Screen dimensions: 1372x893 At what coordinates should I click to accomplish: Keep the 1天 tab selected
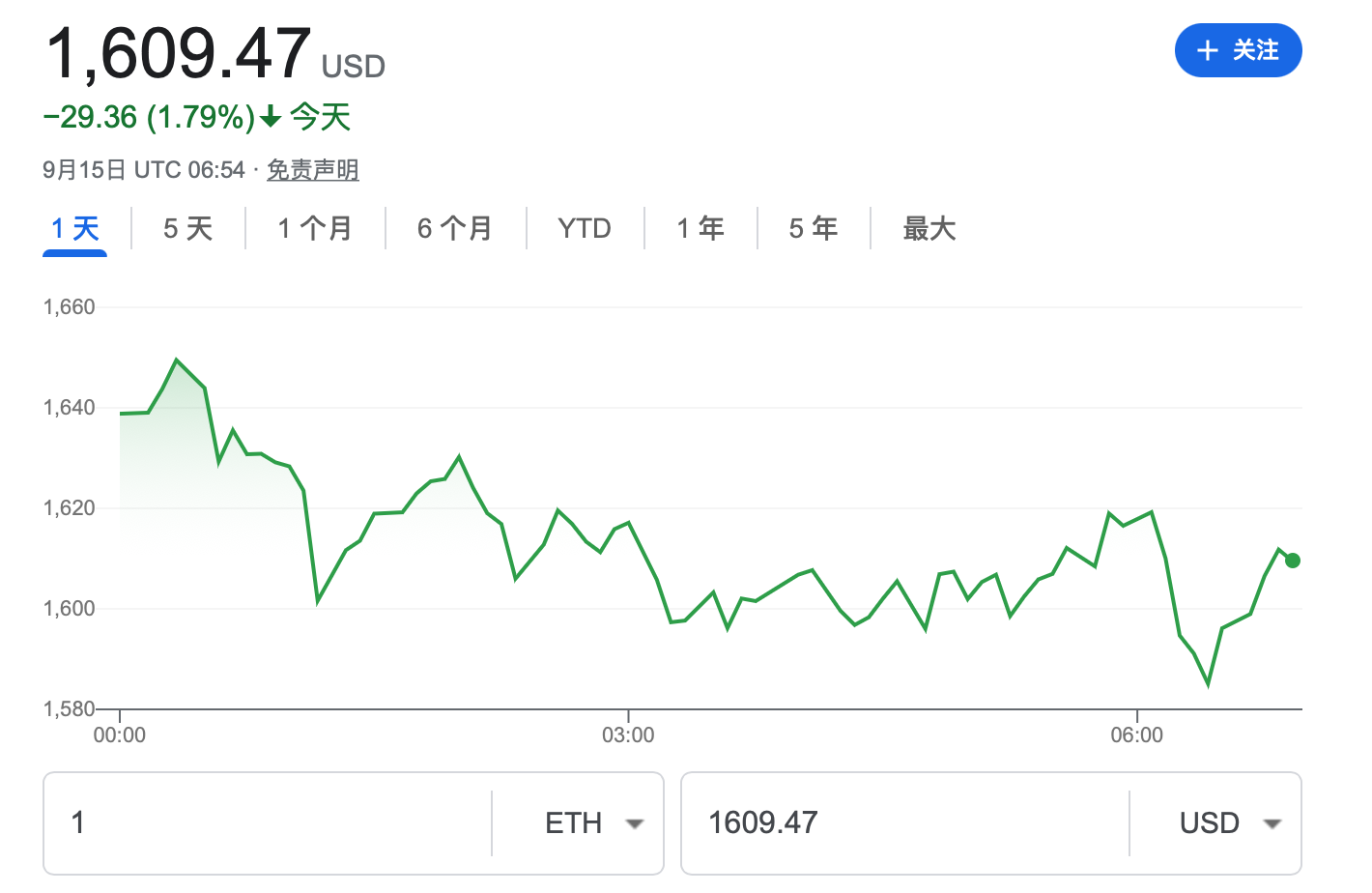74,228
